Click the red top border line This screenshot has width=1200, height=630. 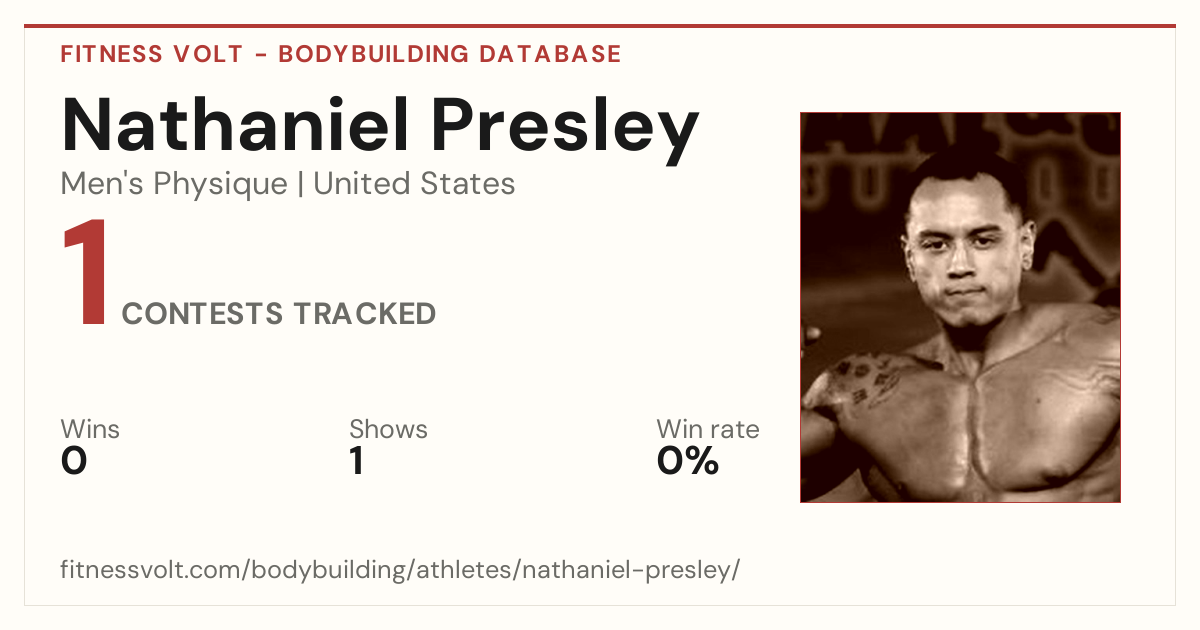(x=600, y=26)
